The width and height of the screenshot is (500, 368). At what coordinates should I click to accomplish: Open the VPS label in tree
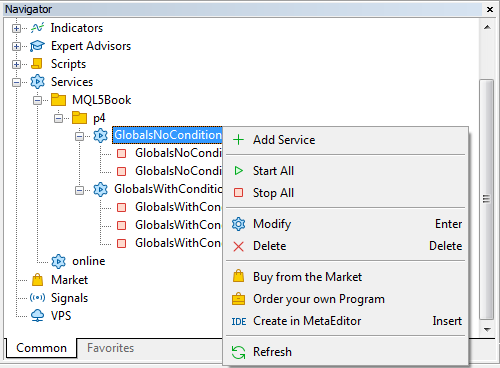pos(61,316)
